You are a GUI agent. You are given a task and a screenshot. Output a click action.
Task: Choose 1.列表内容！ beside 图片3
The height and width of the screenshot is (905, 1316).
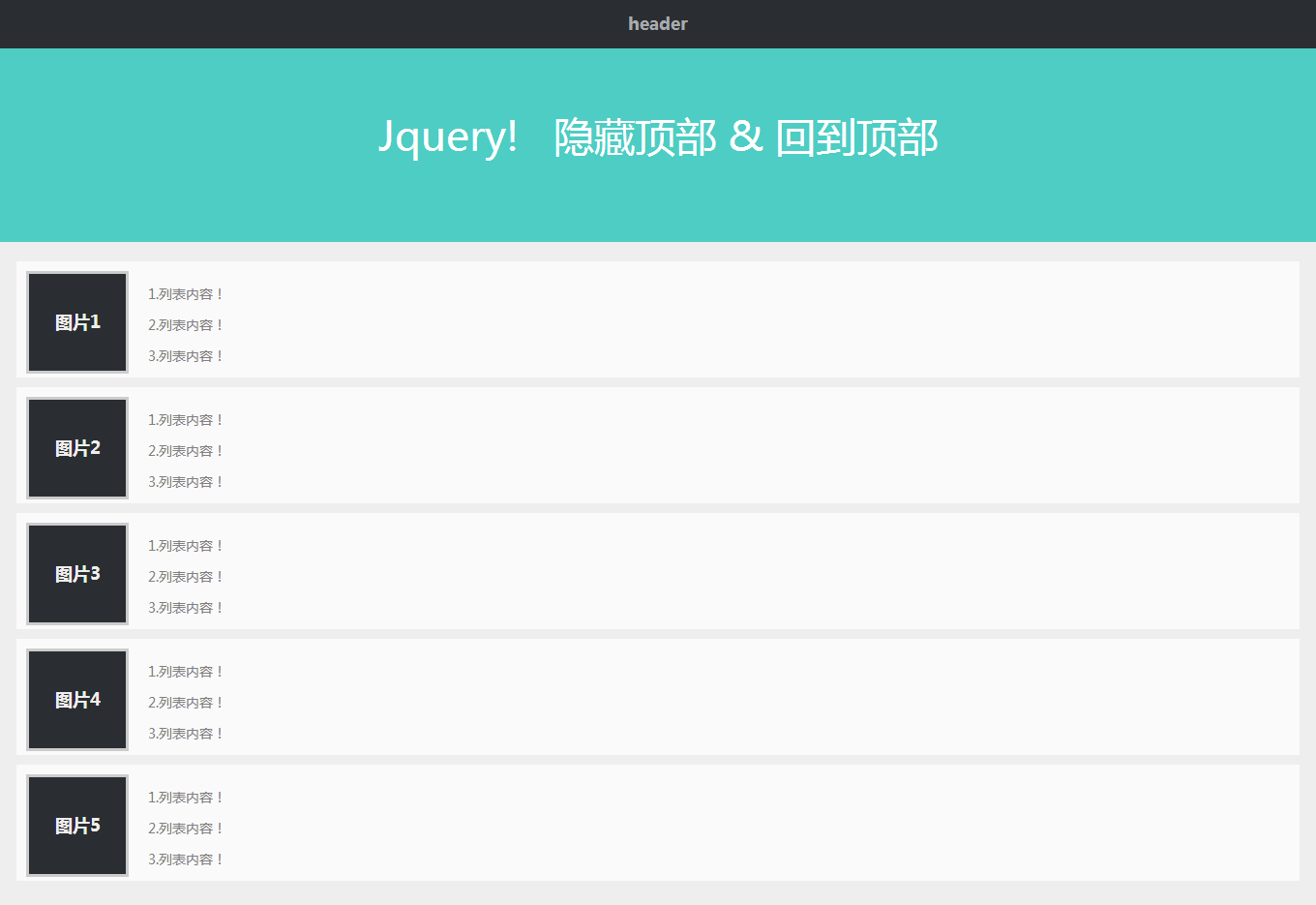click(x=186, y=546)
